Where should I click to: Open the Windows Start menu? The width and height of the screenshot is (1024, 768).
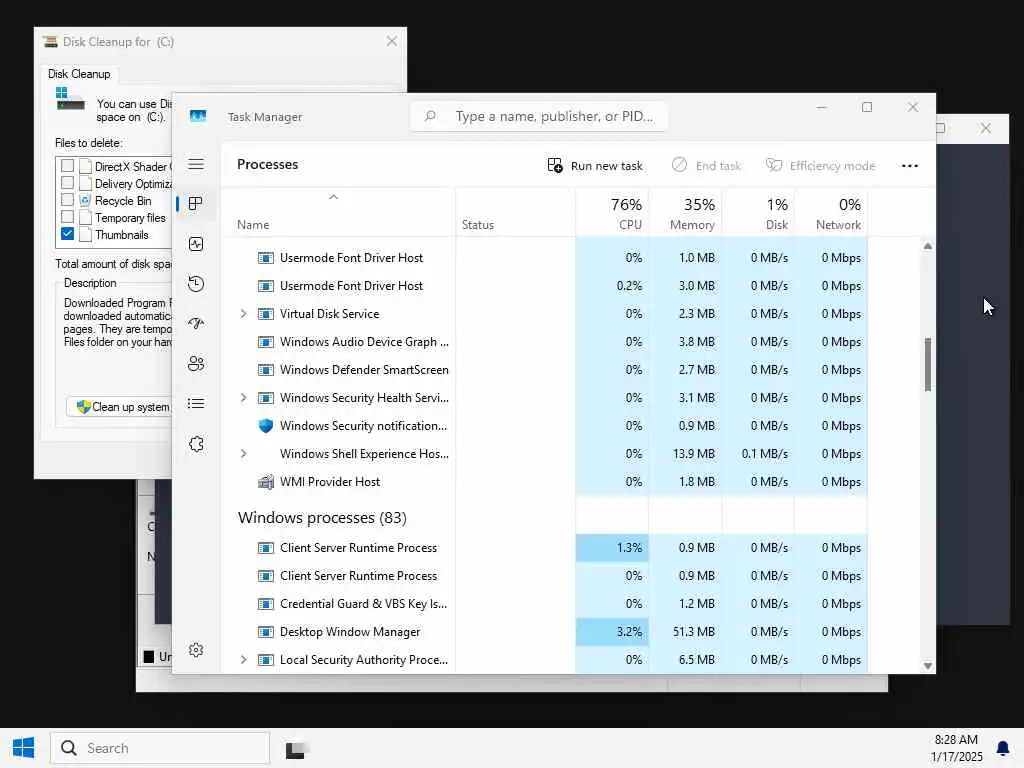pos(24,748)
